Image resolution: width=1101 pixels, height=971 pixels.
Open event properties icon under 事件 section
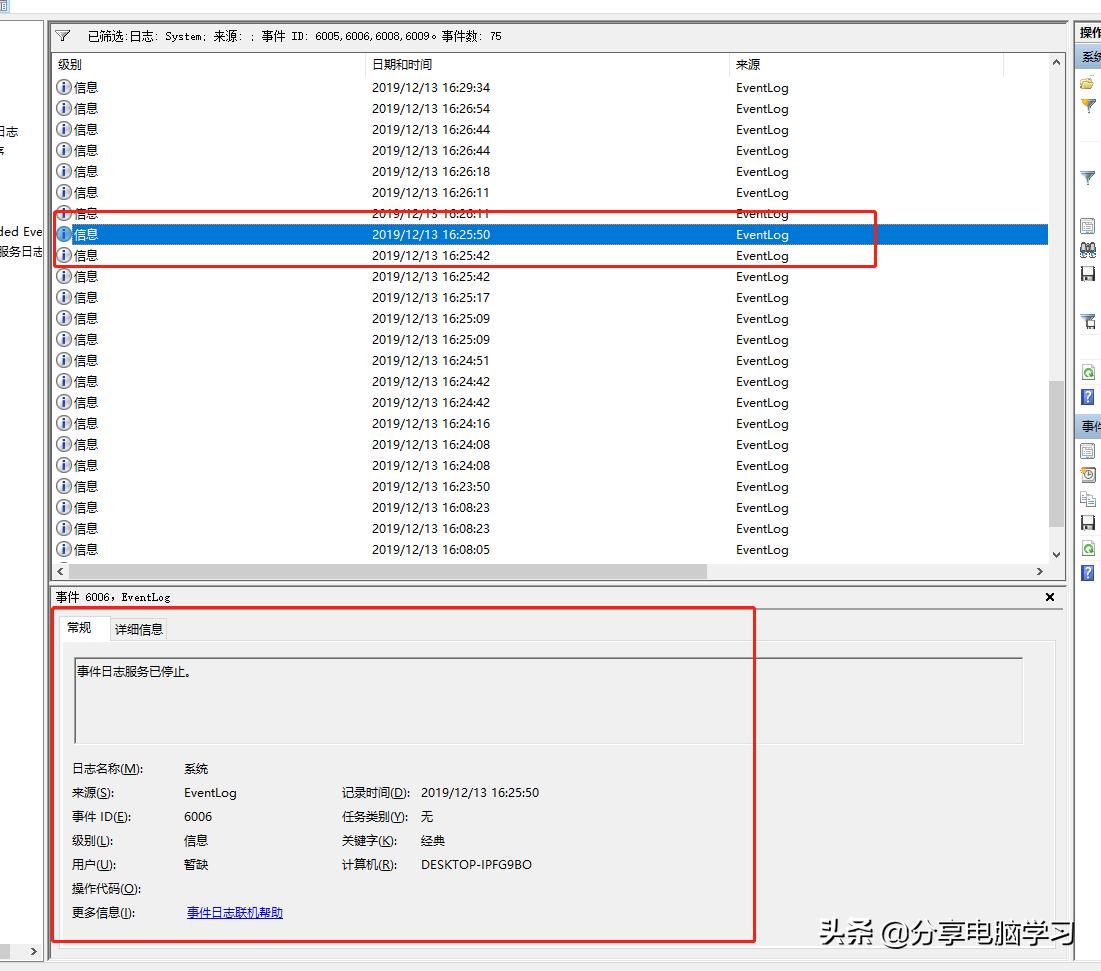tap(1088, 450)
